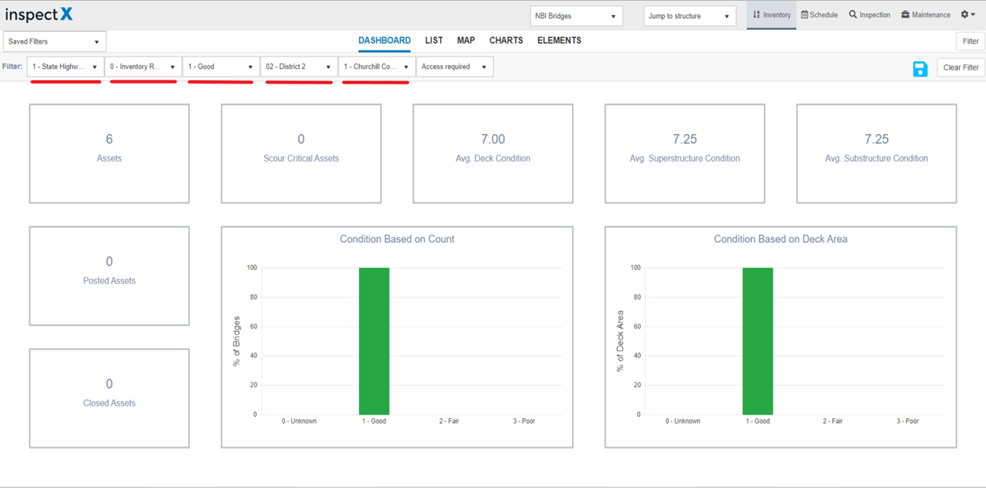Click the inspectX logo
986x488 pixels.
tap(39, 14)
